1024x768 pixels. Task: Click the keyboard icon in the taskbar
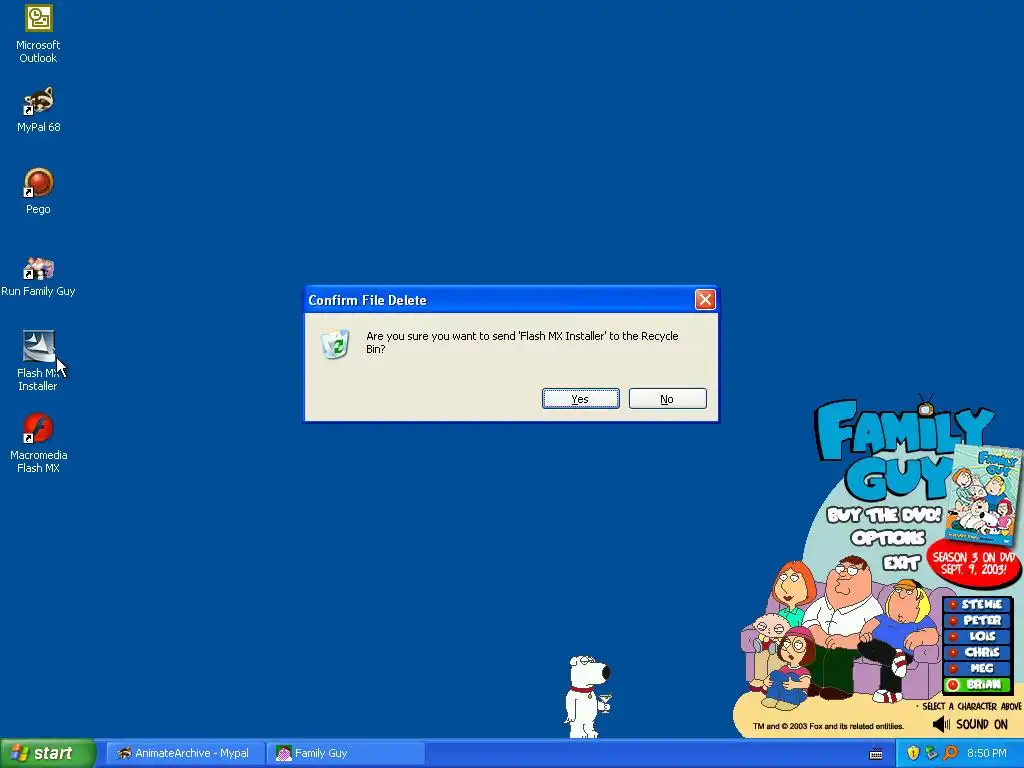[x=876, y=754]
